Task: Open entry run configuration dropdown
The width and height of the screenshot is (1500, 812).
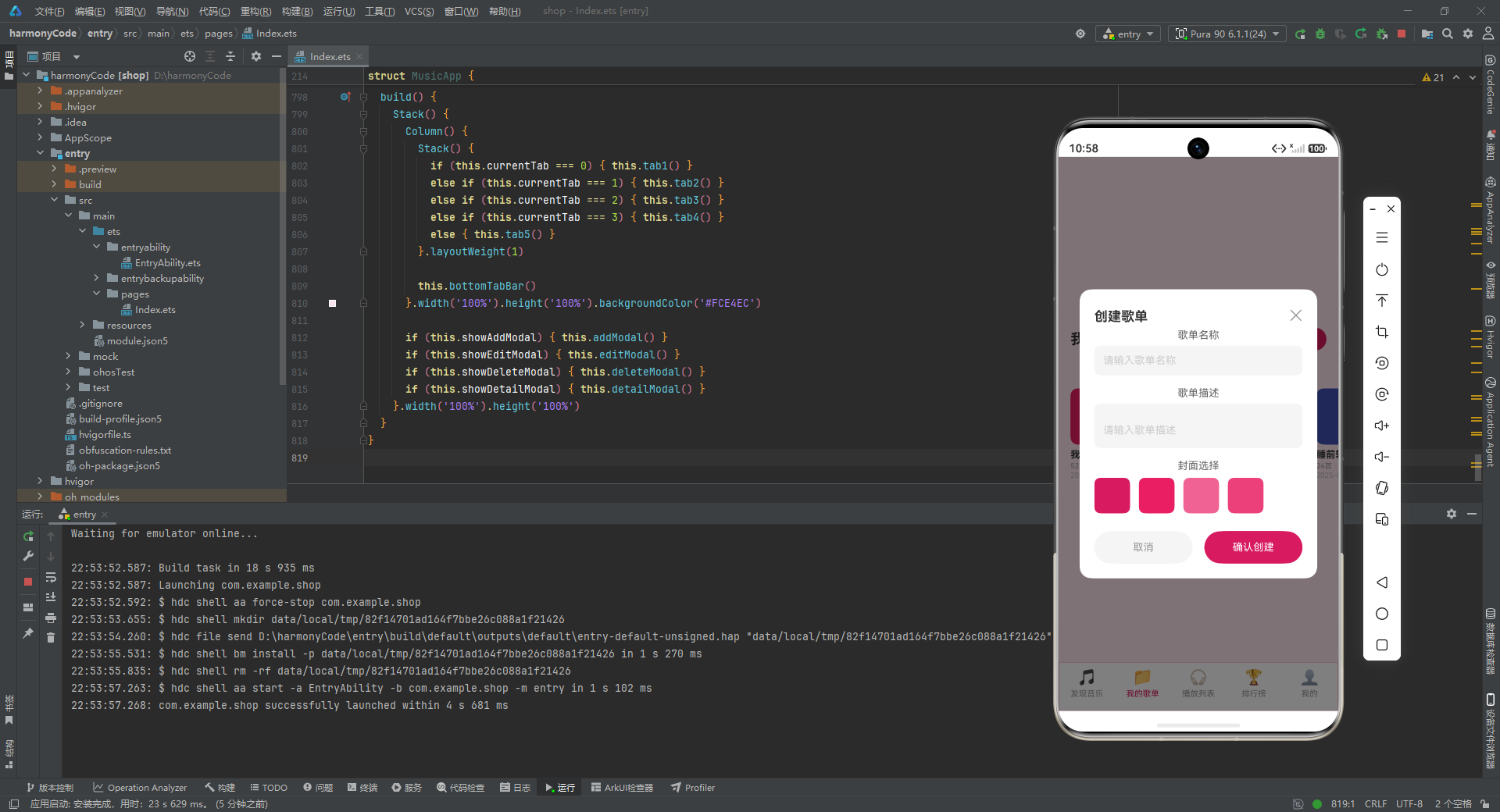Action: (x=1128, y=34)
